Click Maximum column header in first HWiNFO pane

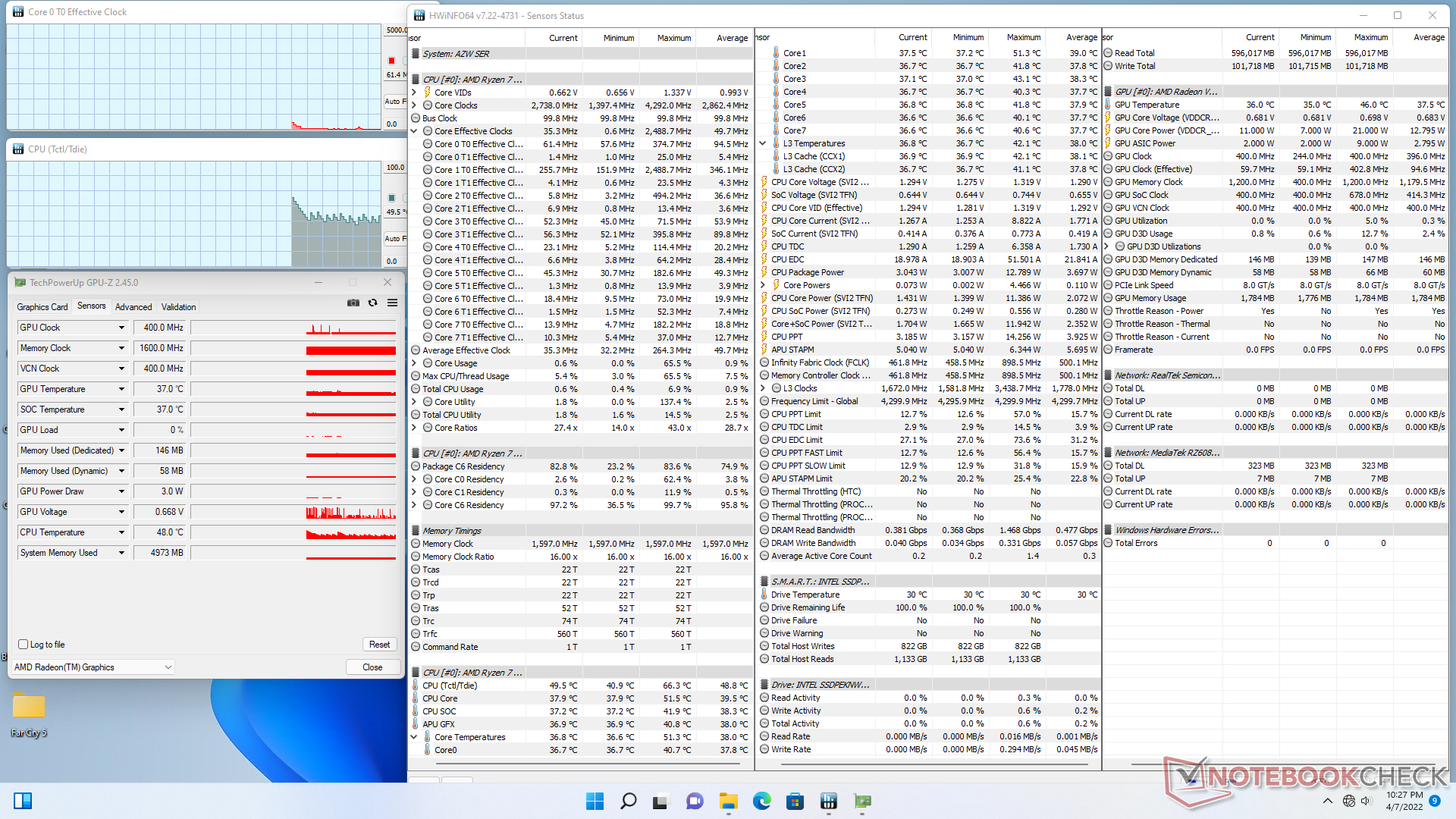coord(674,38)
